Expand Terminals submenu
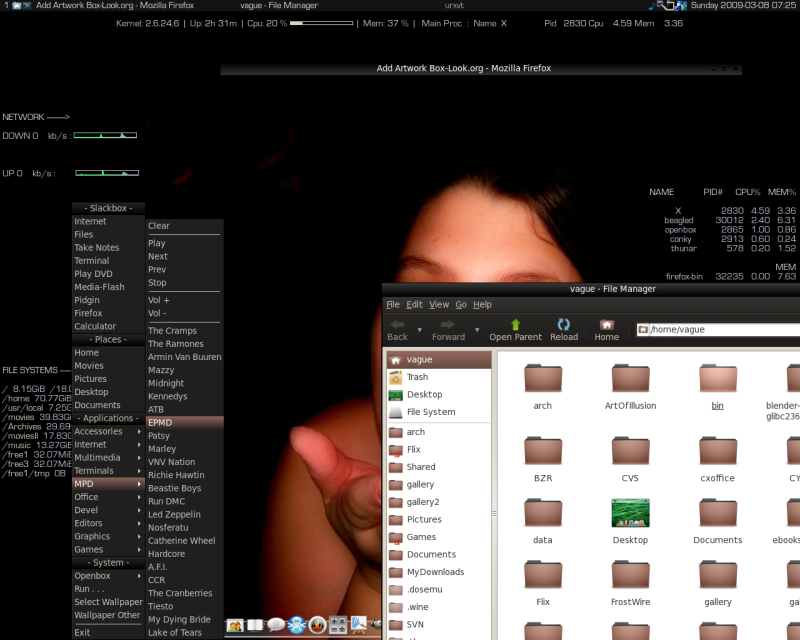 (x=108, y=471)
